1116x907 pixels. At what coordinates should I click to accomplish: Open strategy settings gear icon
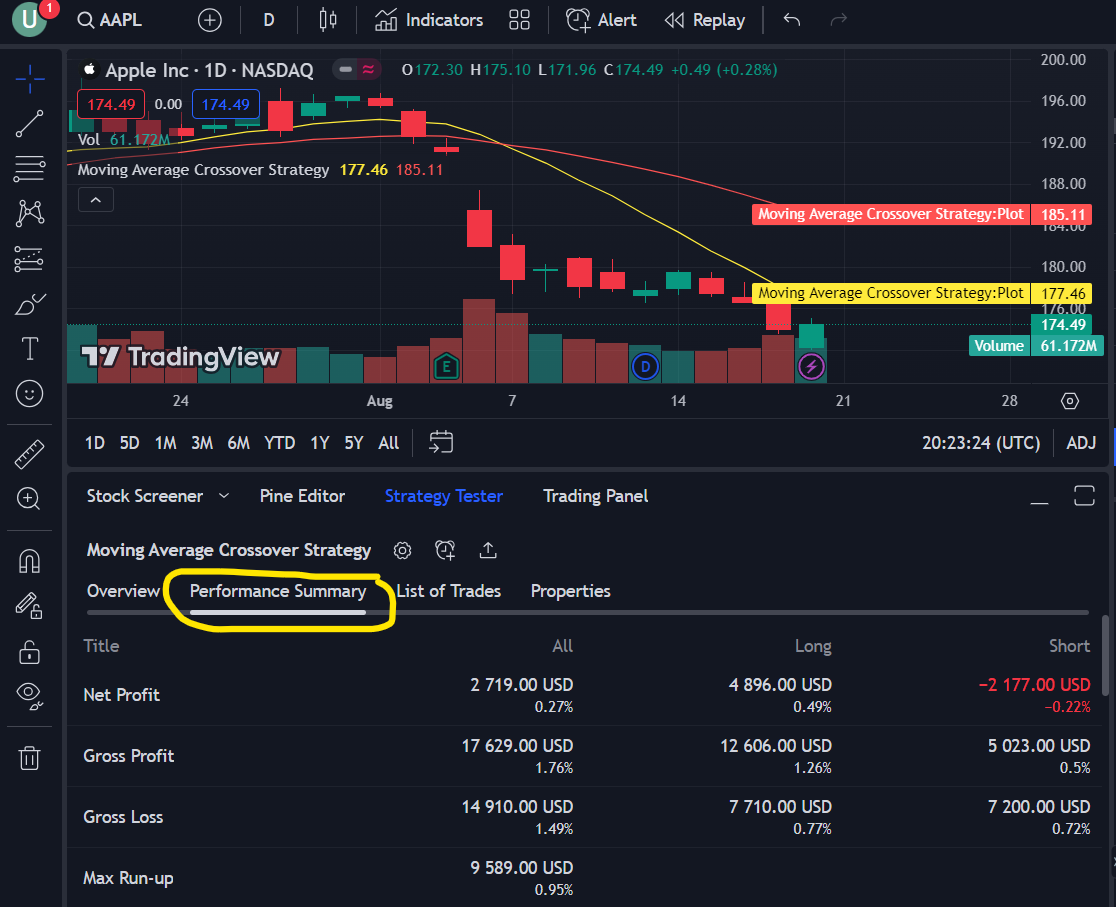pos(402,550)
